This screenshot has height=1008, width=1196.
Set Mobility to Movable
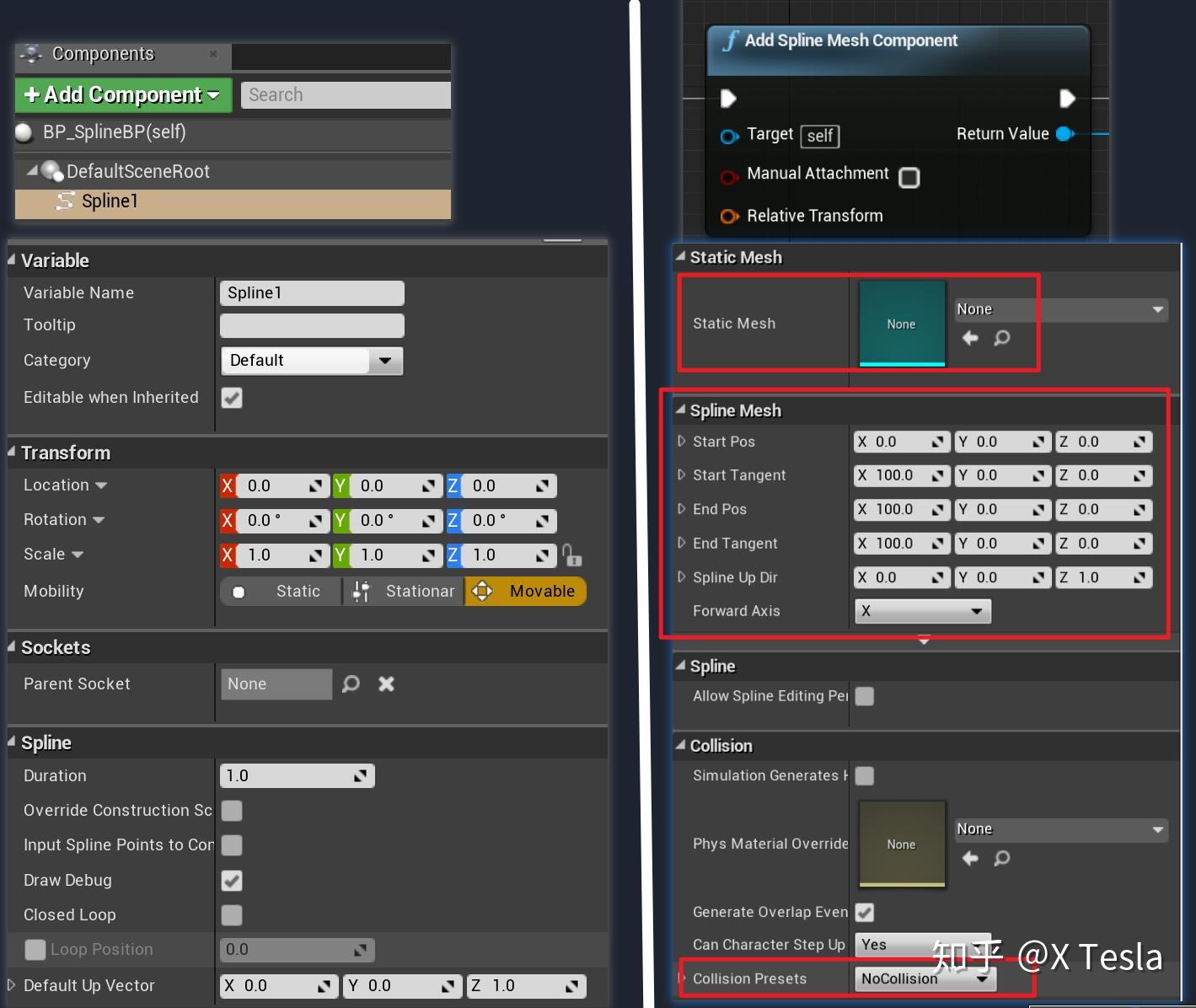[525, 591]
